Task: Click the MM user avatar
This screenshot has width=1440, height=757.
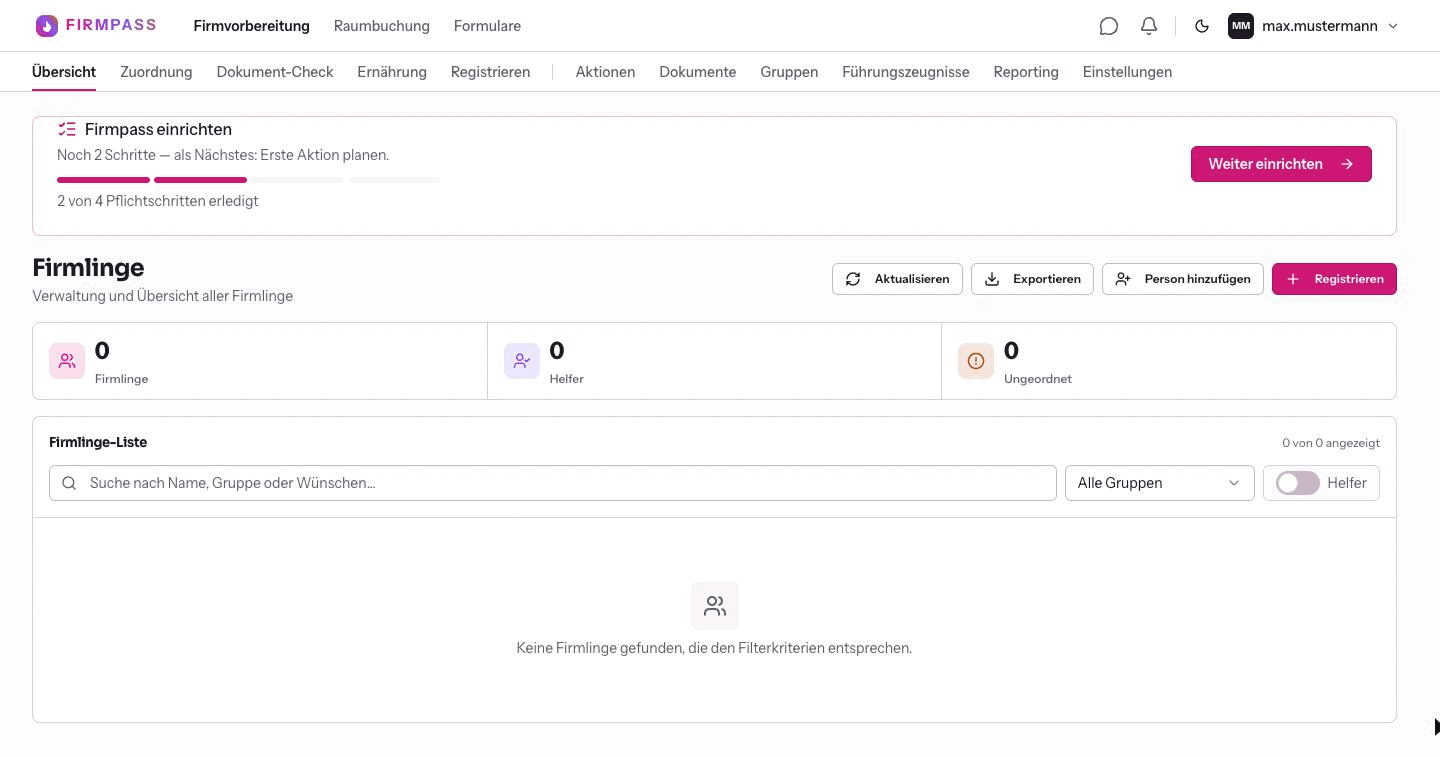Action: (x=1241, y=26)
